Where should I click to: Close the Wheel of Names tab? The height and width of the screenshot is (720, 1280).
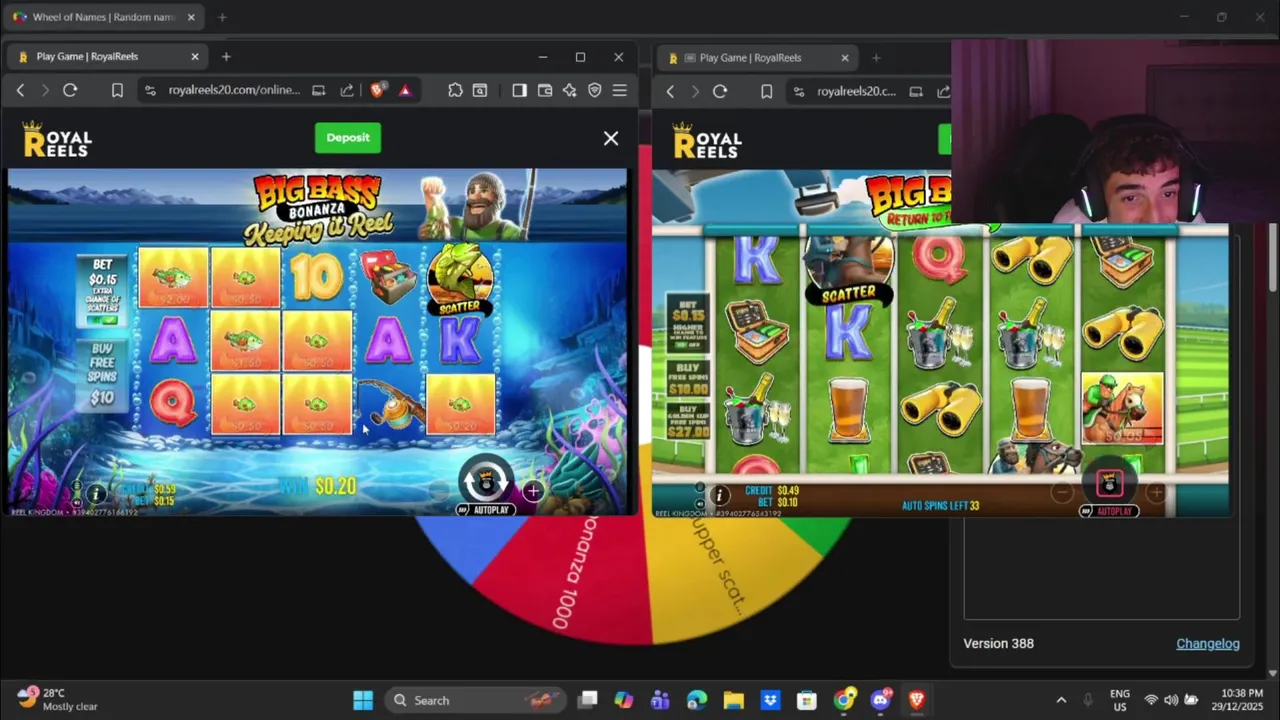coord(191,17)
